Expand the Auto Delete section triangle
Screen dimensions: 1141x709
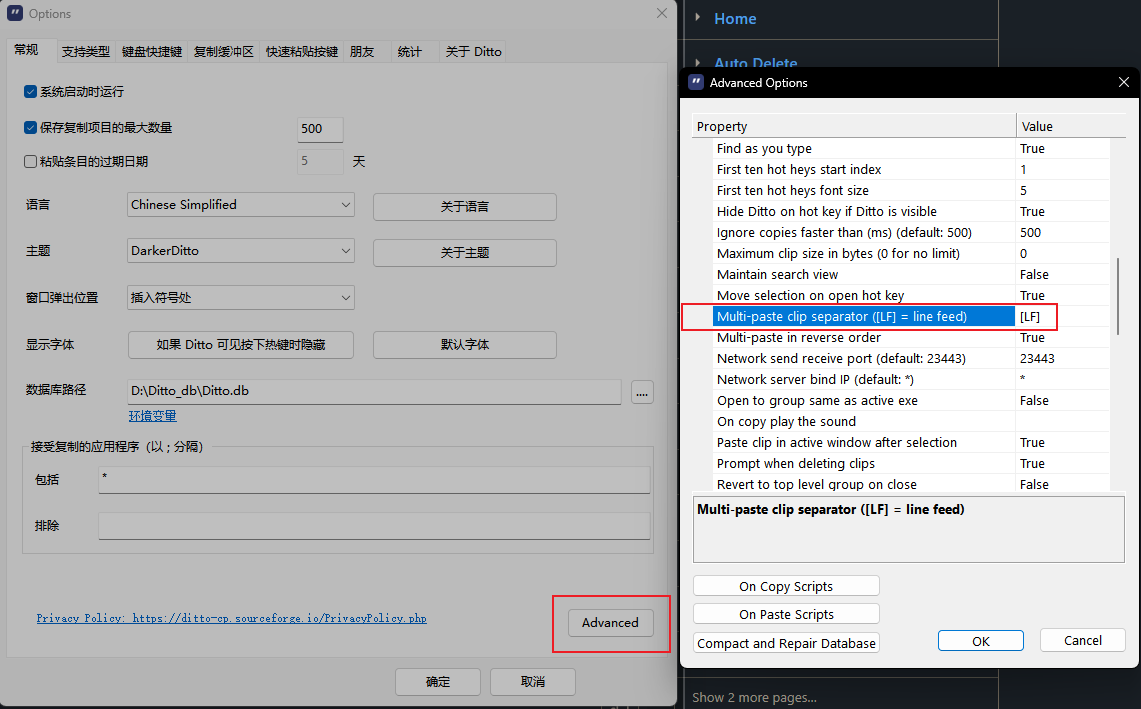pyautogui.click(x=697, y=63)
